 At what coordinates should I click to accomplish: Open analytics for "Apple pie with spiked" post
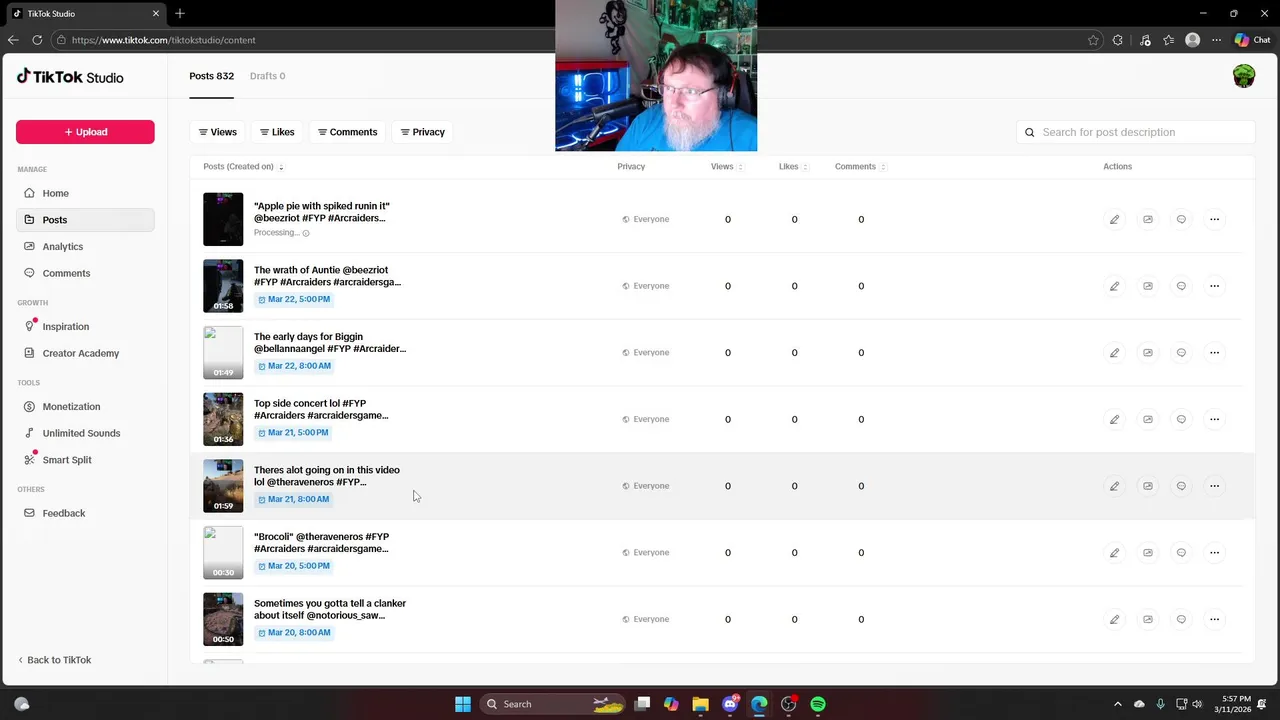1148,219
